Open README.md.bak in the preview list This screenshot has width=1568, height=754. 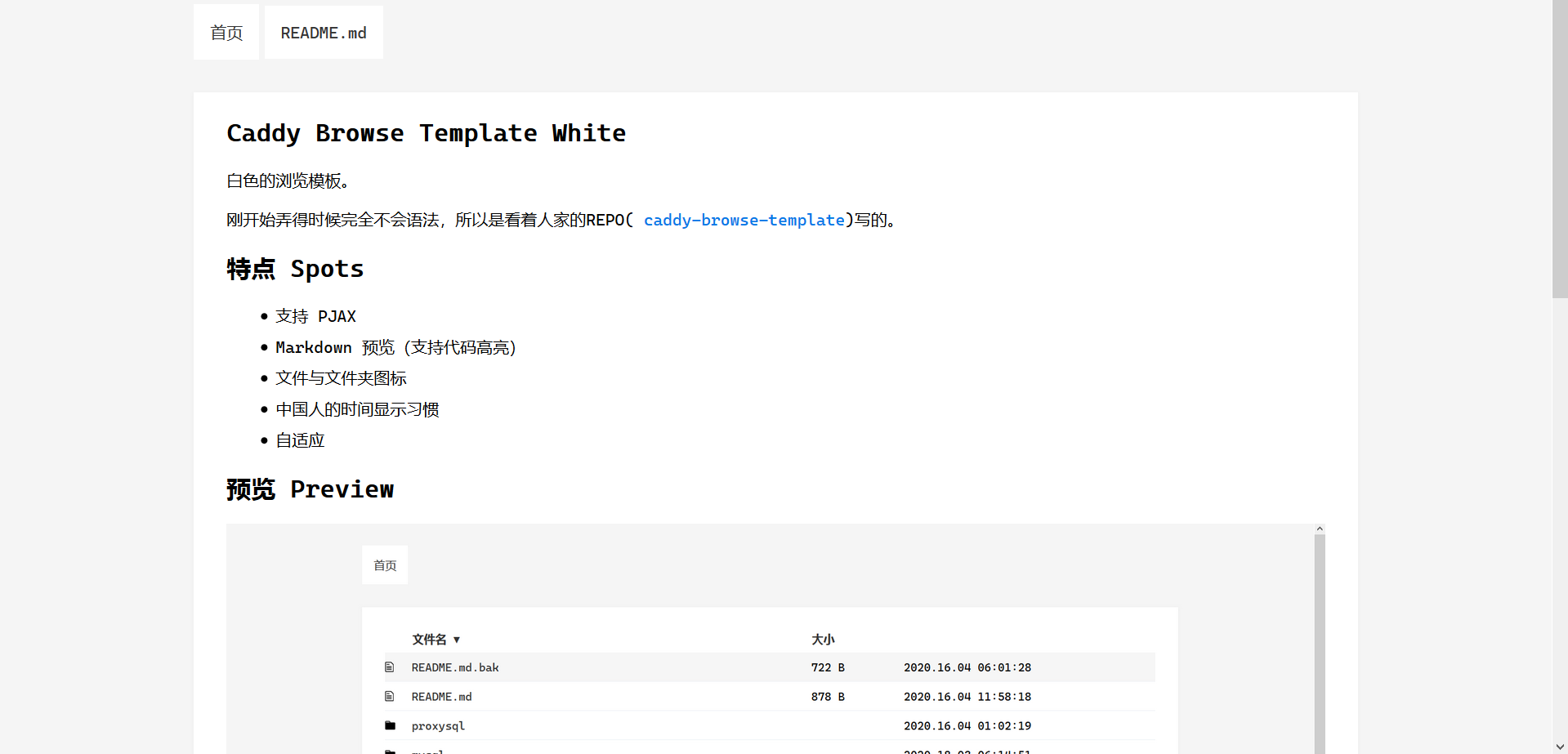click(x=455, y=667)
